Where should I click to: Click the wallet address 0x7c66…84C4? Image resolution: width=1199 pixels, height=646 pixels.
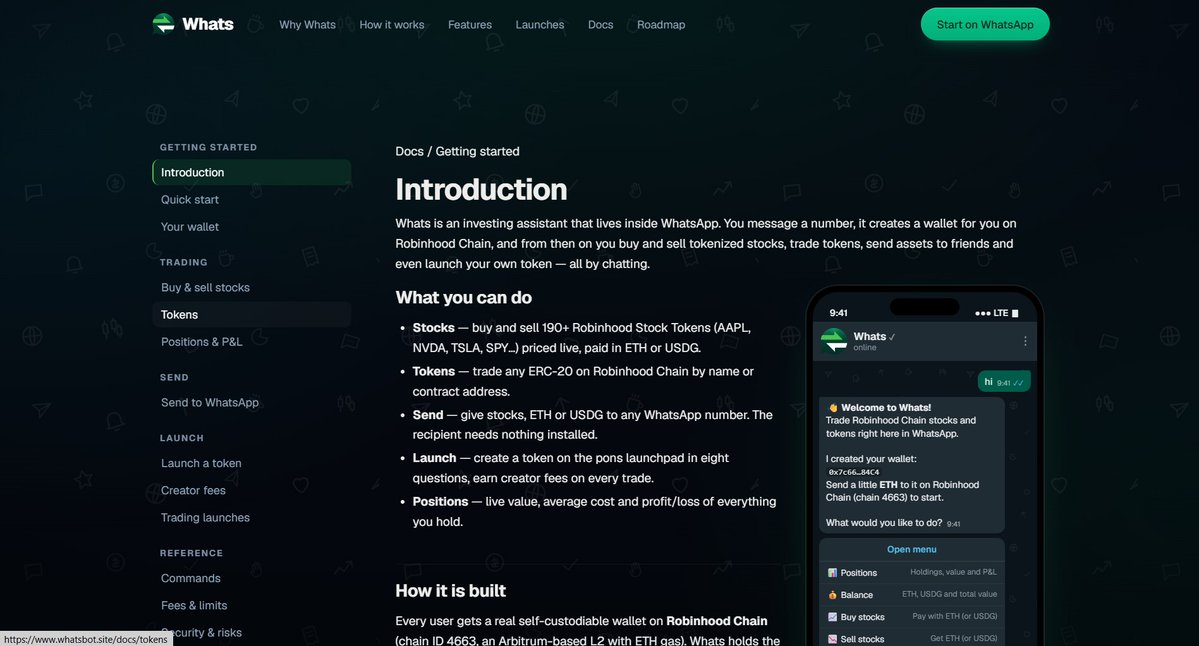click(x=853, y=472)
